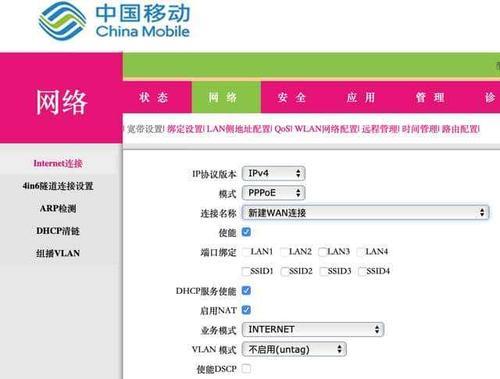Check the LAN4 port binding box

tap(361, 252)
